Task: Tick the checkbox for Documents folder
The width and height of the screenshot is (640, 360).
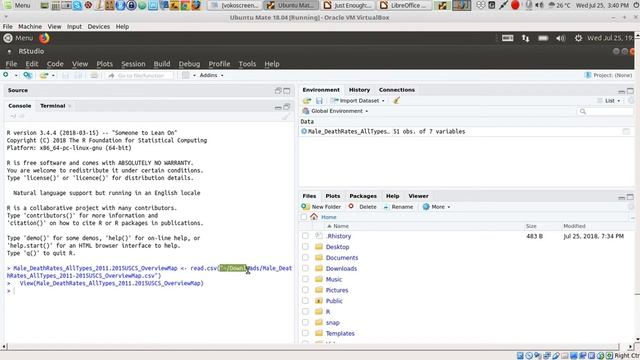Action: click(305, 258)
